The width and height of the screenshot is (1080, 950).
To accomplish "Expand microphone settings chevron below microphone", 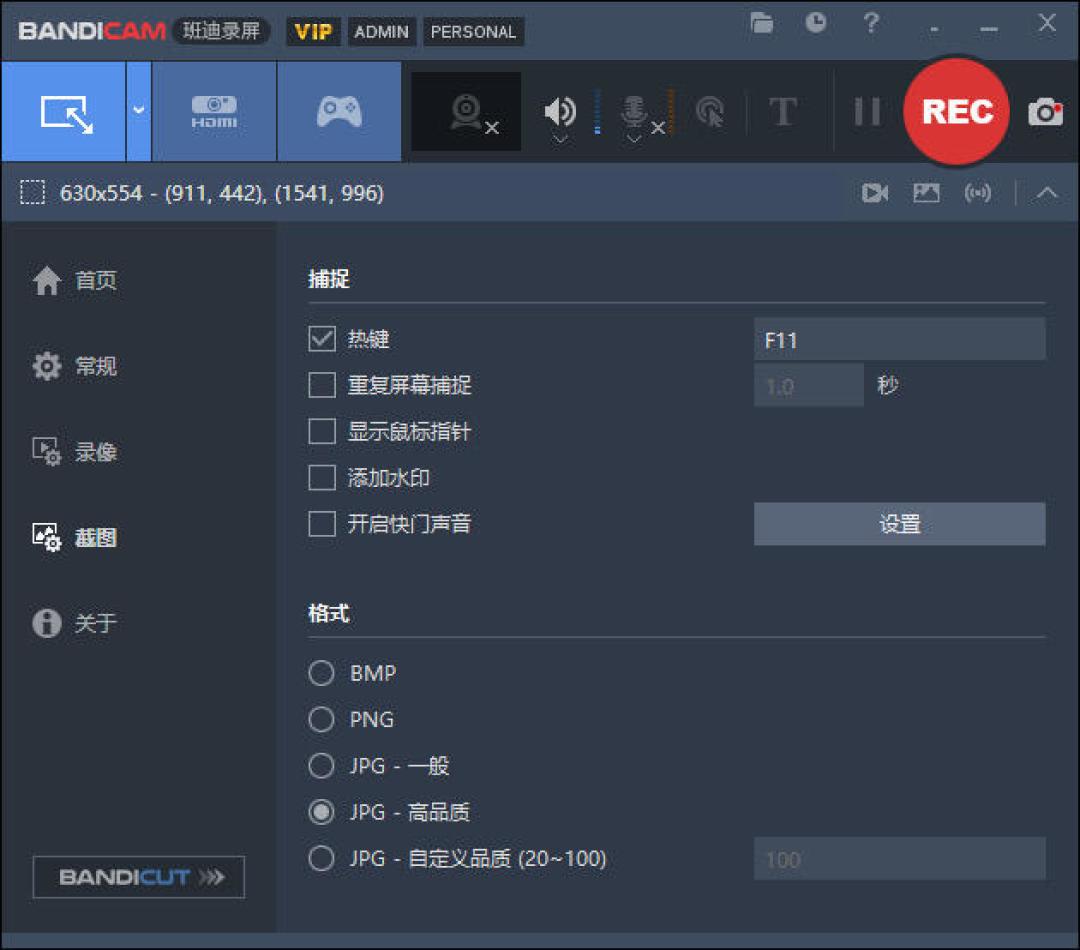I will (x=634, y=139).
